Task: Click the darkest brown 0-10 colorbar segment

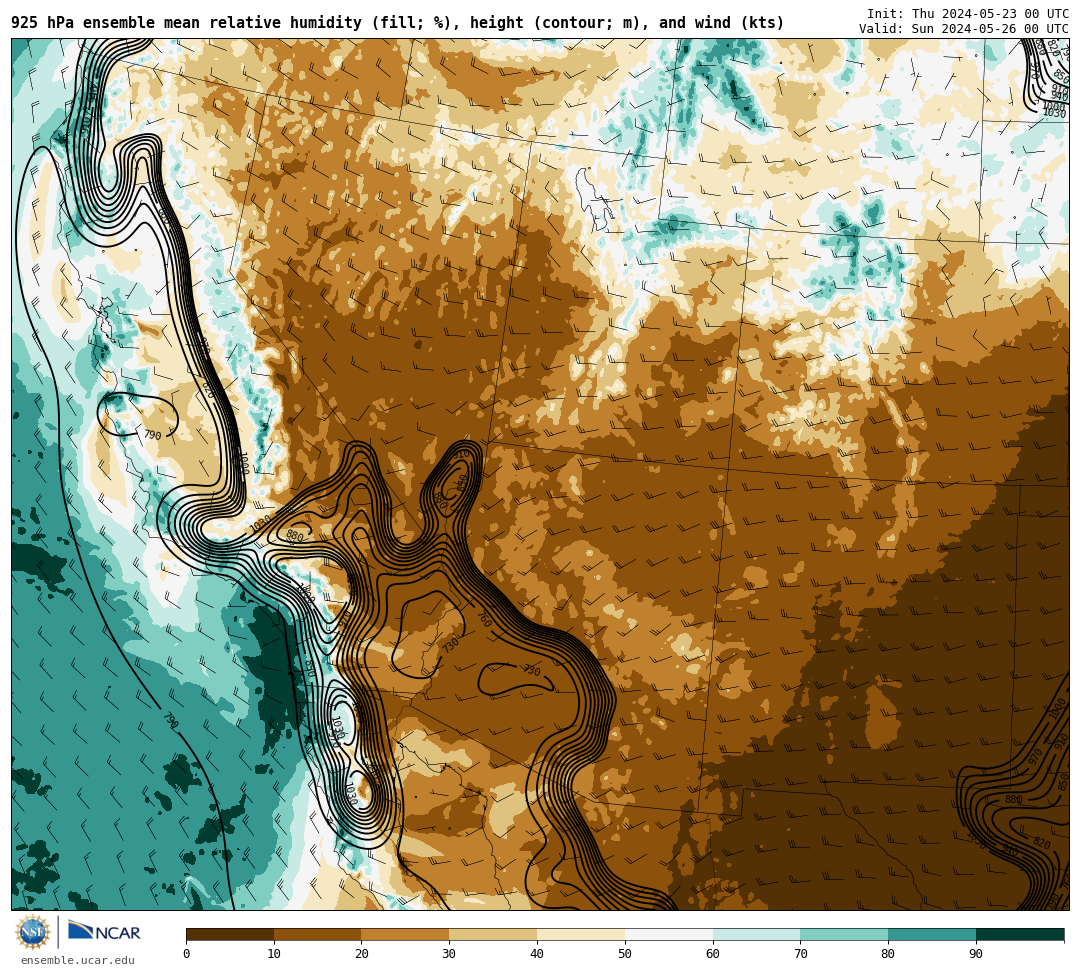Action: click(230, 934)
